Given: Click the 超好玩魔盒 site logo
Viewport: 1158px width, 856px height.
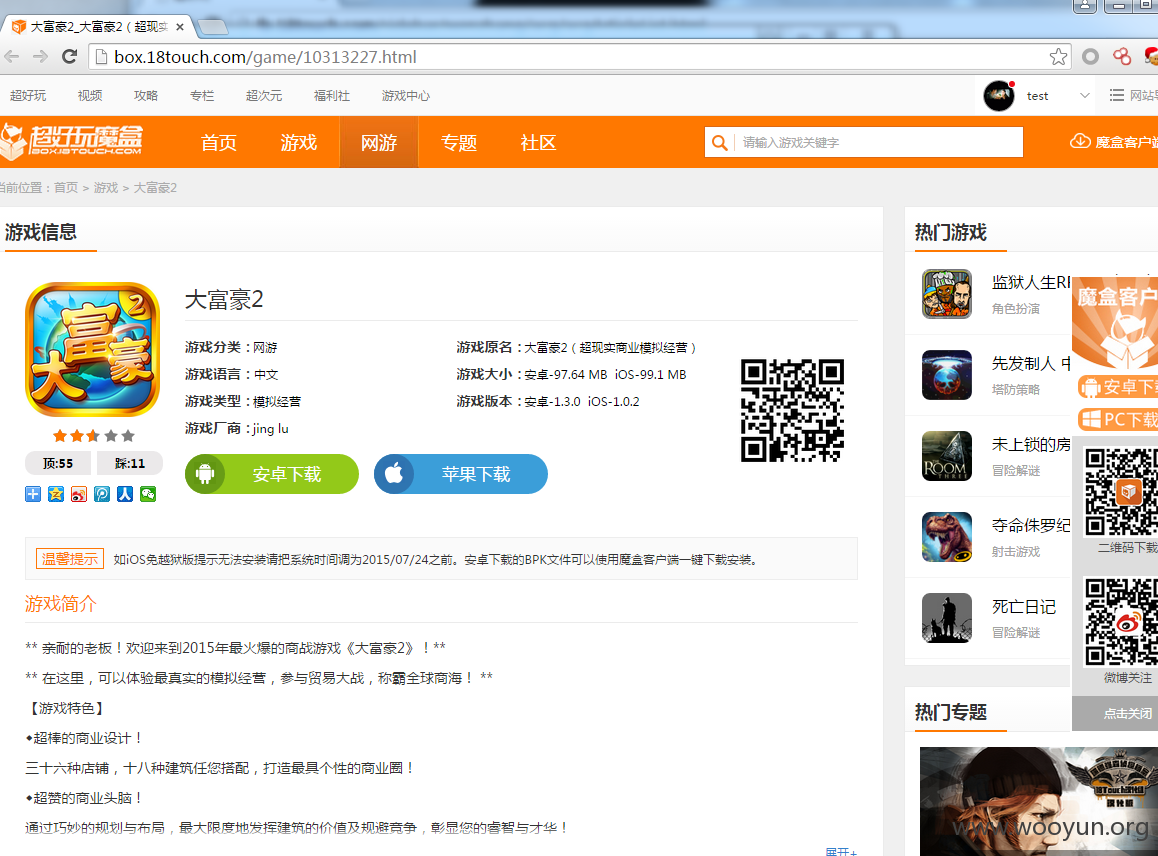Looking at the screenshot, I should [72, 142].
